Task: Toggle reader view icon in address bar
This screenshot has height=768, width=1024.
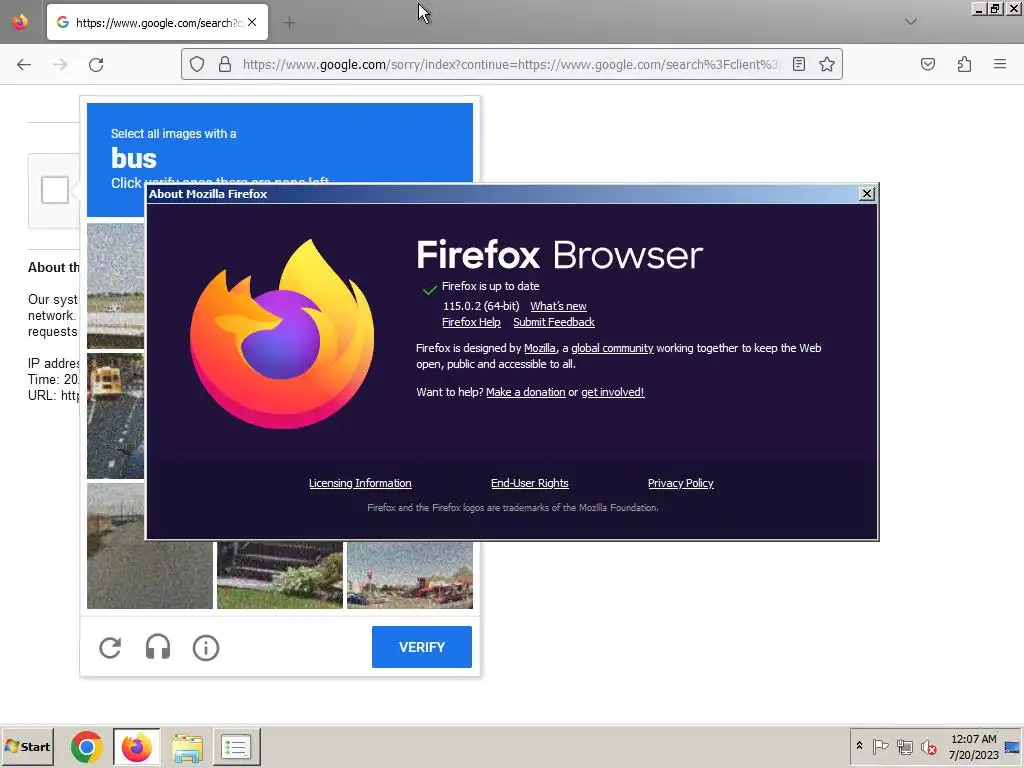Action: point(799,64)
